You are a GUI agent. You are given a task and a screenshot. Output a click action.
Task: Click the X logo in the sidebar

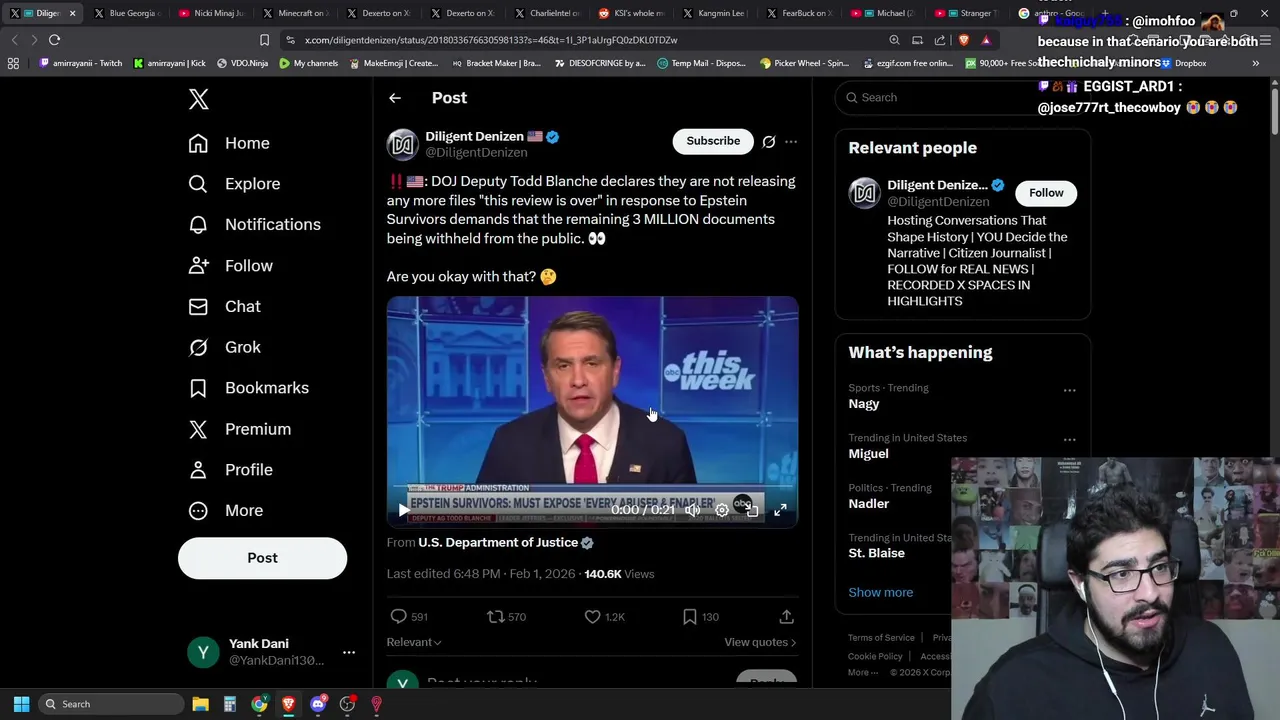(198, 98)
